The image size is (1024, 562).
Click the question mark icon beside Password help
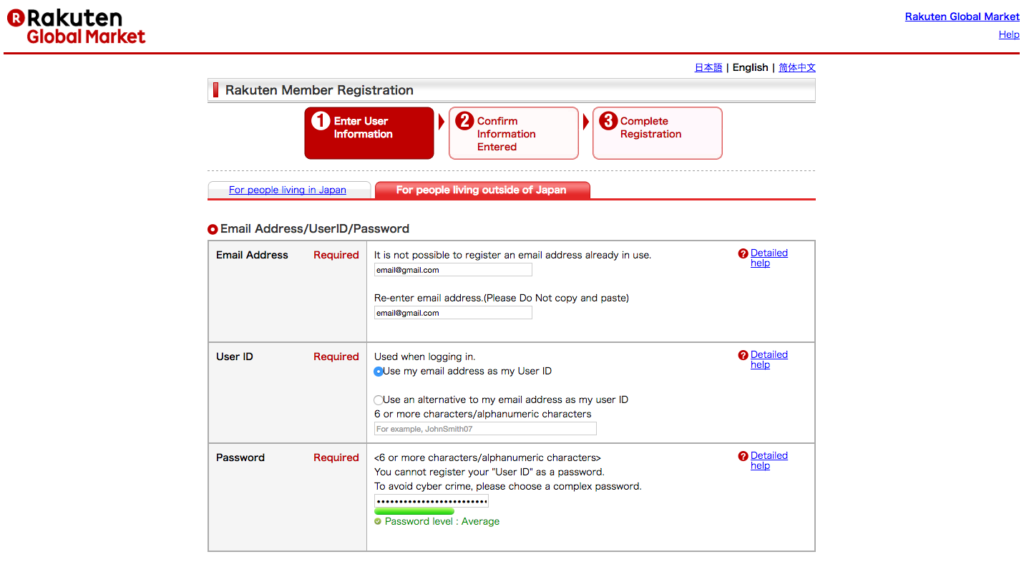tap(743, 457)
